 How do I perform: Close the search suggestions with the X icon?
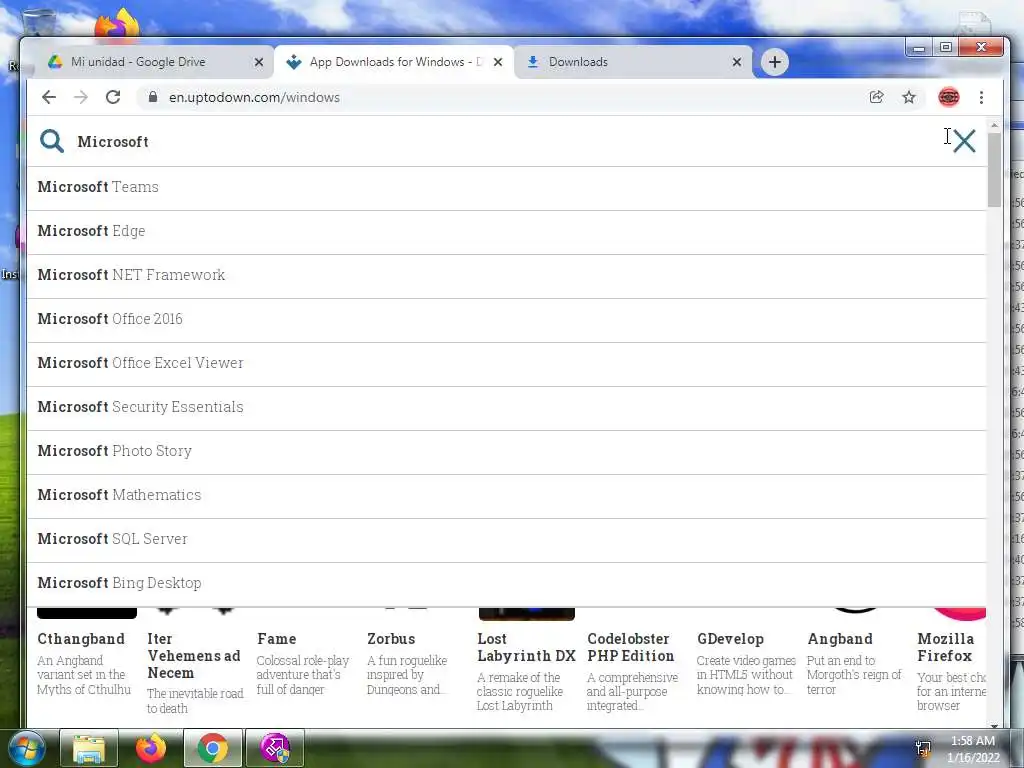[x=964, y=140]
